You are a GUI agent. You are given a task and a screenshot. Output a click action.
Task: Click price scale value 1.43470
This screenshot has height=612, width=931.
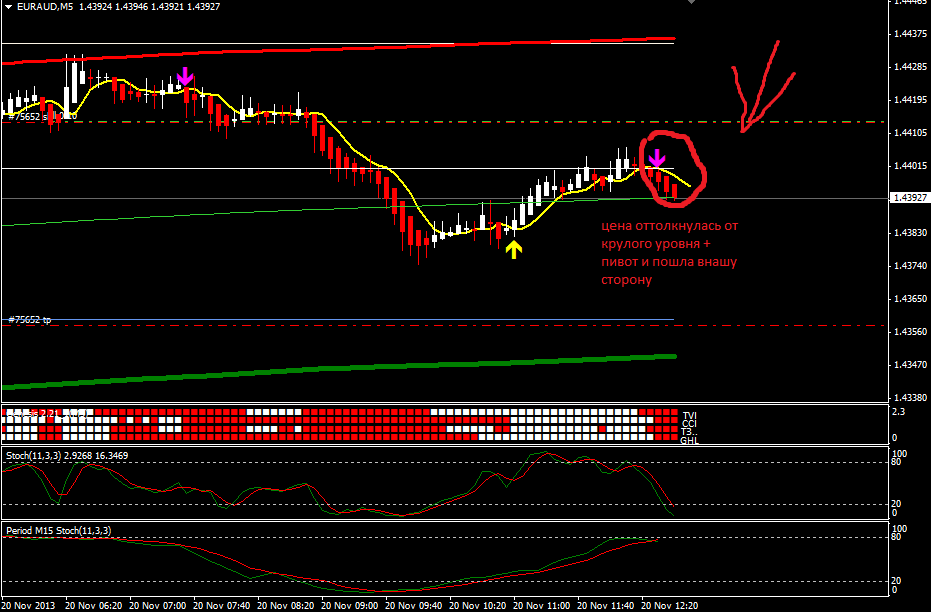[910, 364]
